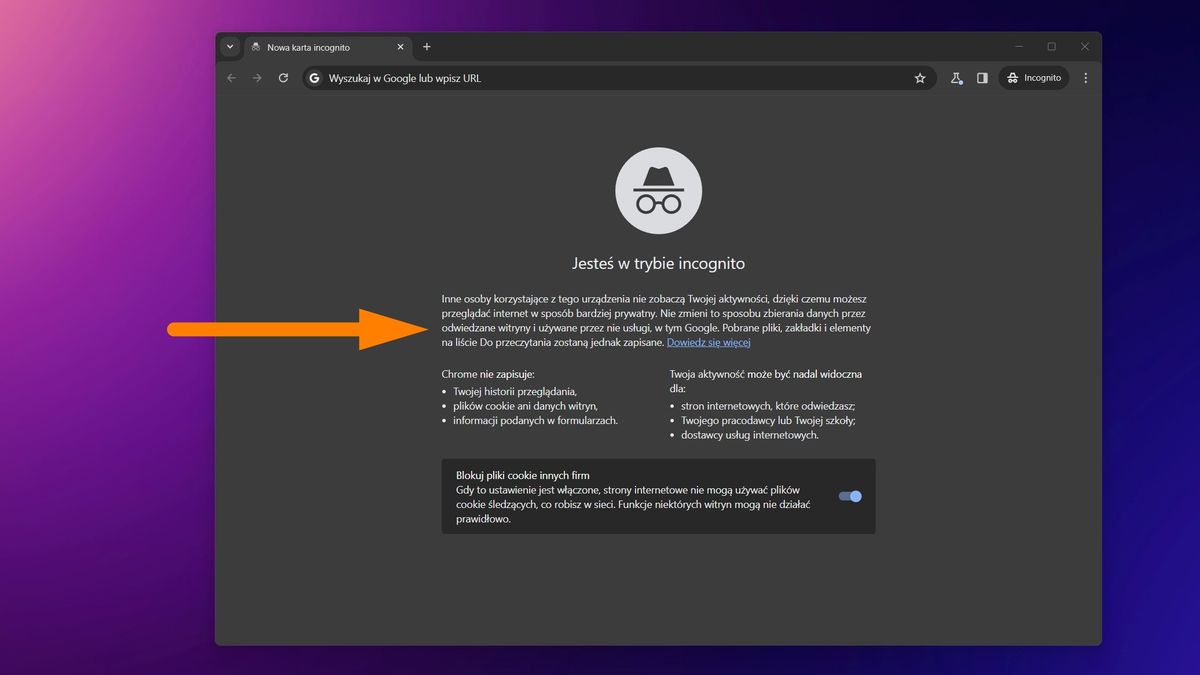The image size is (1200, 675).
Task: Open the tab search chevron
Action: click(230, 46)
